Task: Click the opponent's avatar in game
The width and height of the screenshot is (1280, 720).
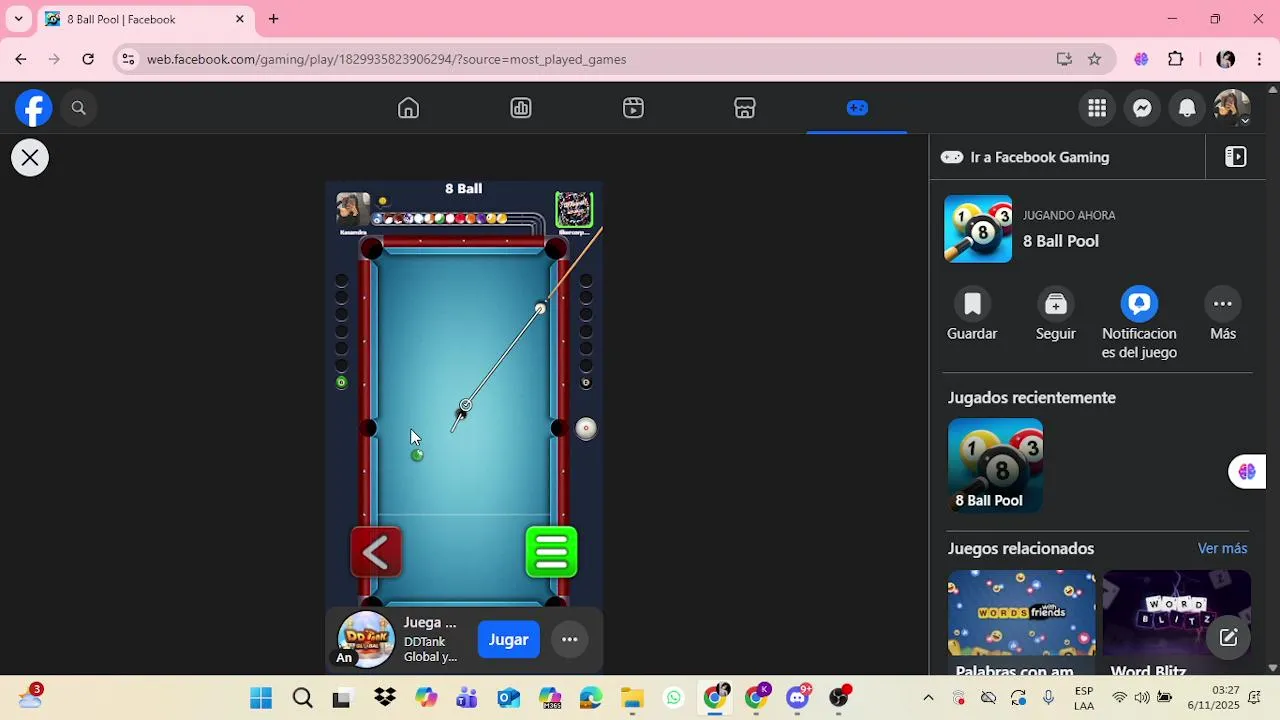Action: tap(574, 210)
